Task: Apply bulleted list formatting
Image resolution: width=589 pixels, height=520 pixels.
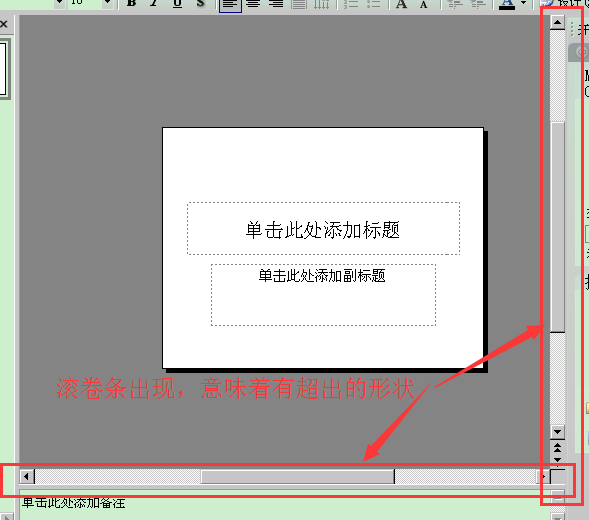Action: click(x=374, y=4)
